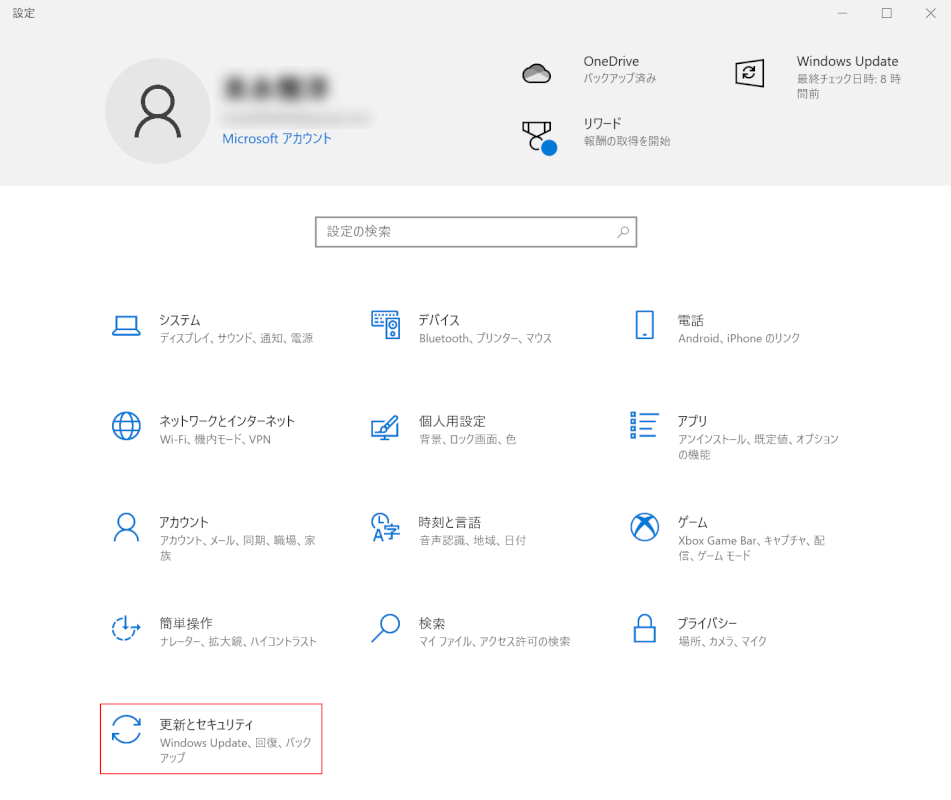Open the 時刻と言語 category title
The image size is (951, 800).
coord(449,522)
